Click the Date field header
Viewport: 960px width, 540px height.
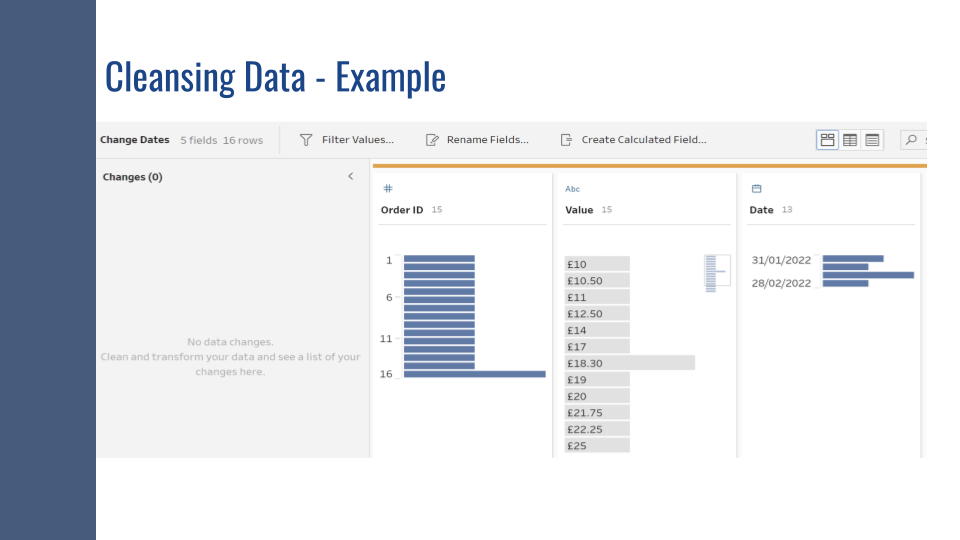761,210
